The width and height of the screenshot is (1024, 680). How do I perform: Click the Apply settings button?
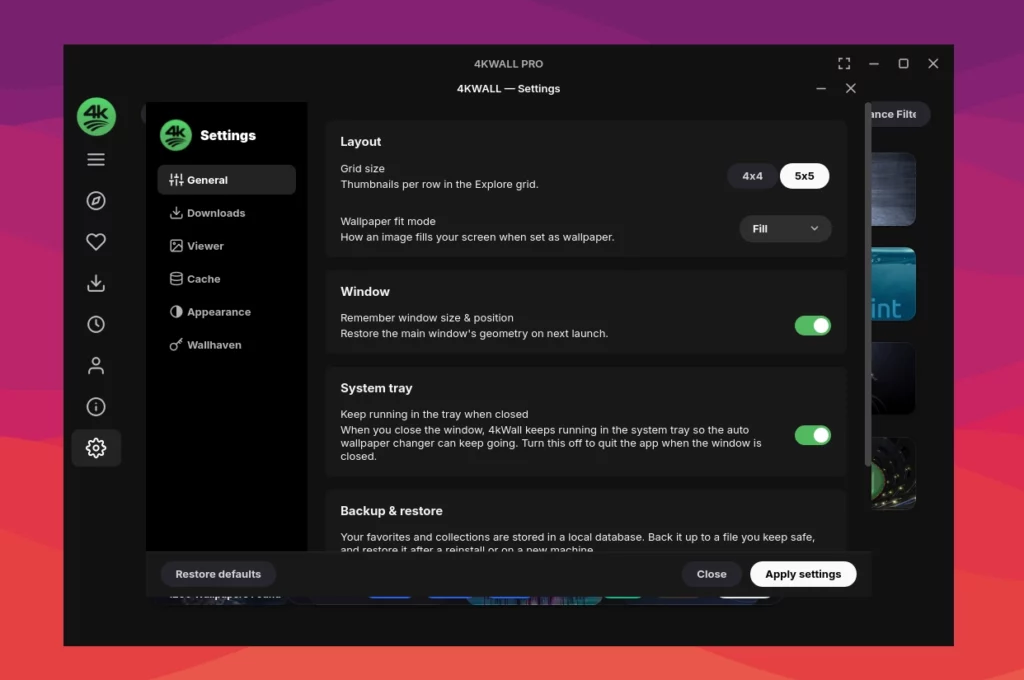click(803, 574)
